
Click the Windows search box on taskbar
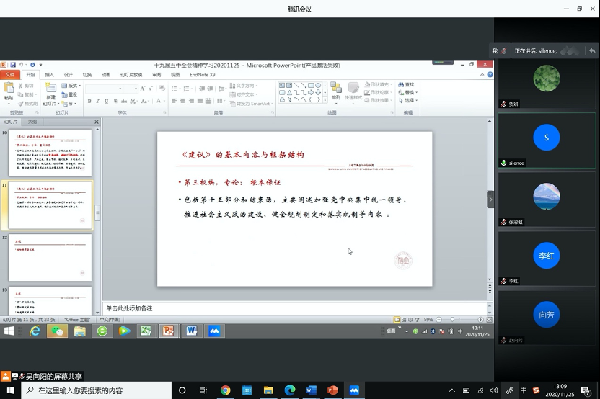point(96,391)
